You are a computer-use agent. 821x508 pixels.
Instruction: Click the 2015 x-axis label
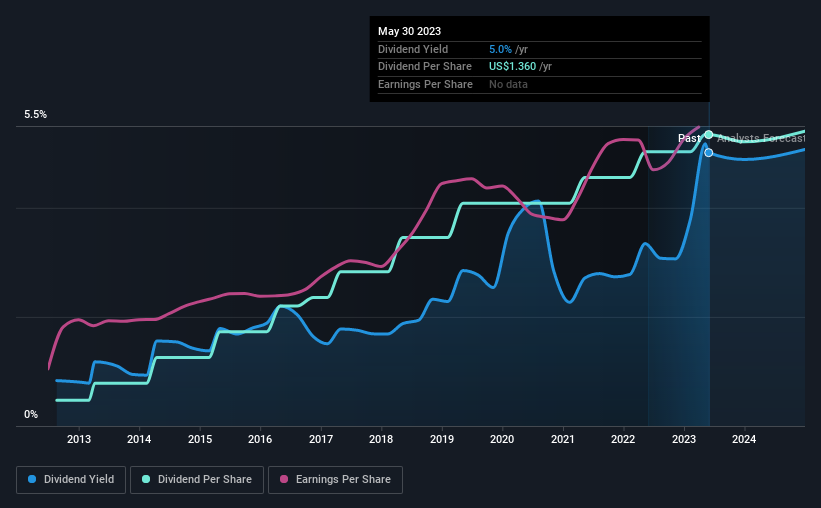pyautogui.click(x=200, y=439)
